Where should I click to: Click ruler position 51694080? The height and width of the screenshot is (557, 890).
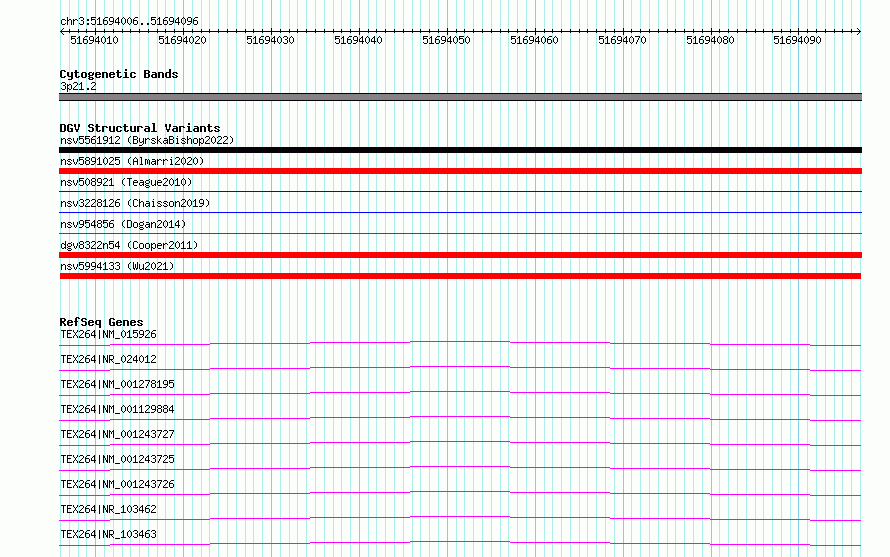click(710, 40)
